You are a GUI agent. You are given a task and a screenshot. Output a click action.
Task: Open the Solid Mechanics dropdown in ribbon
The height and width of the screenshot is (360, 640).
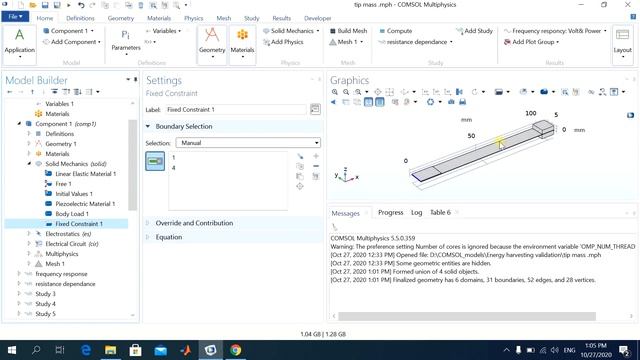tap(291, 31)
